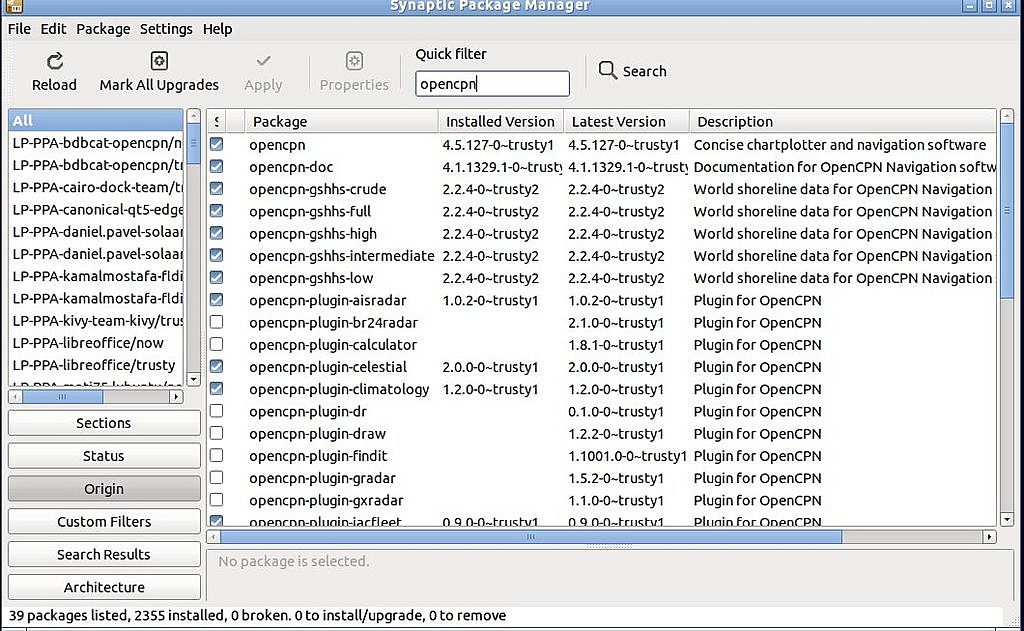Click the Reload toolbar icon
The height and width of the screenshot is (631, 1024).
point(55,61)
